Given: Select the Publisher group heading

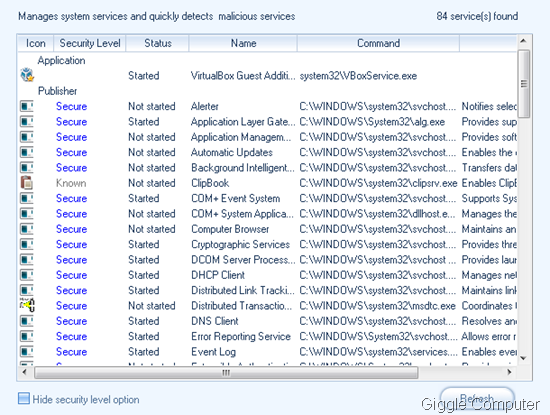Looking at the screenshot, I should (58, 91).
